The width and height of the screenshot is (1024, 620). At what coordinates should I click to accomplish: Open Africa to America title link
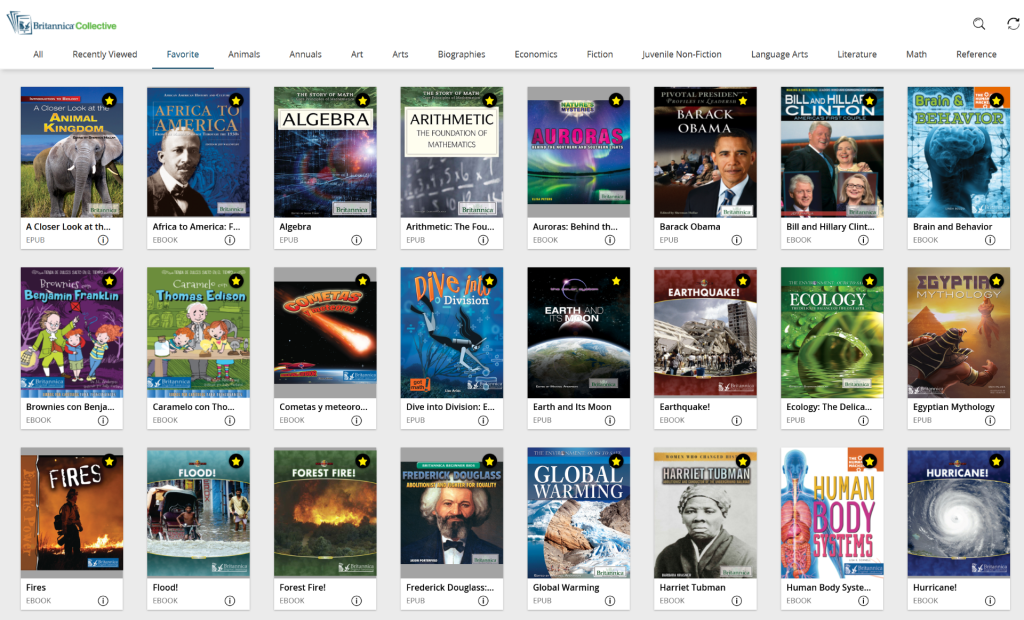[x=197, y=227]
